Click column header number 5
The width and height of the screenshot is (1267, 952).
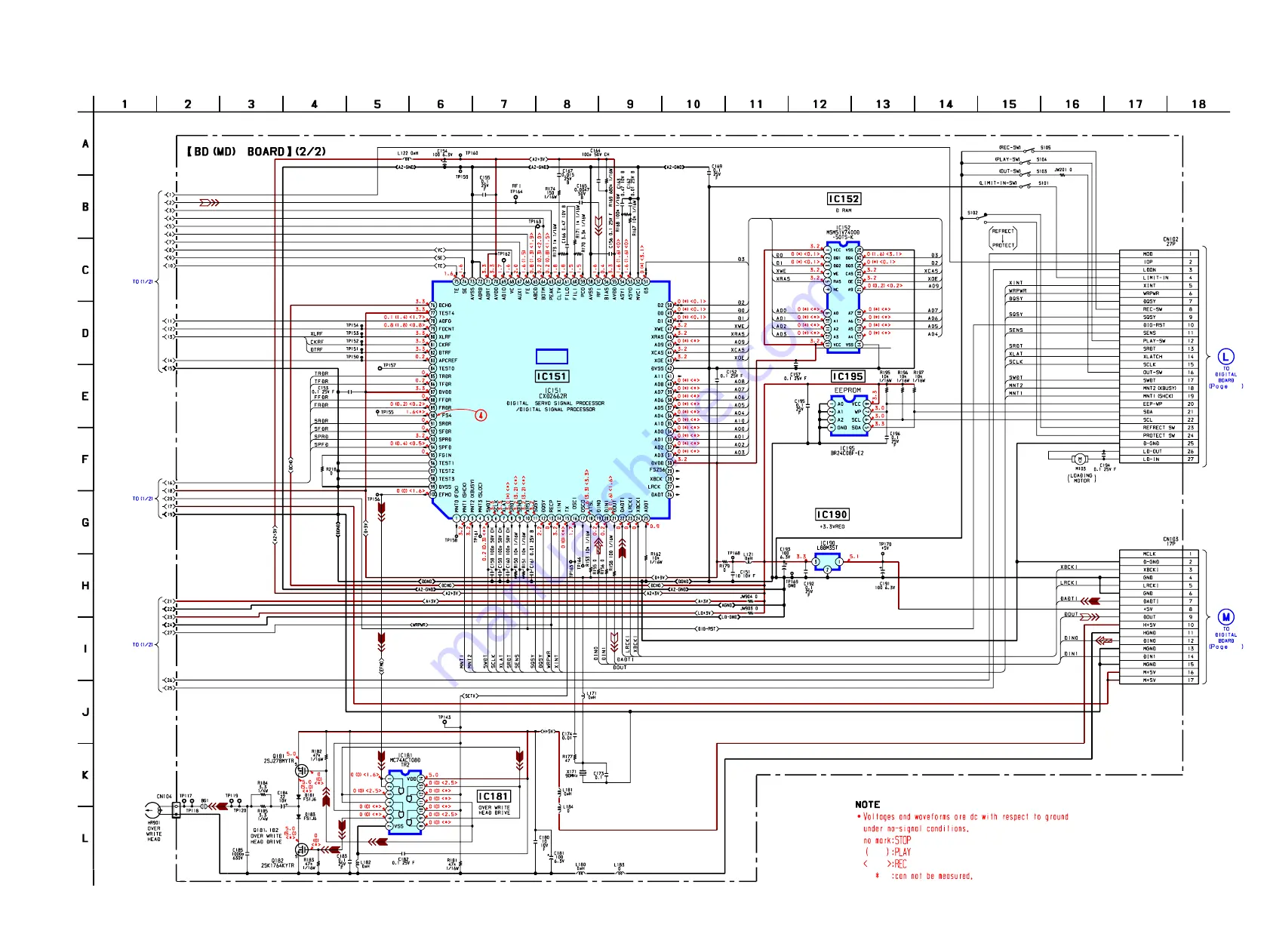[377, 104]
